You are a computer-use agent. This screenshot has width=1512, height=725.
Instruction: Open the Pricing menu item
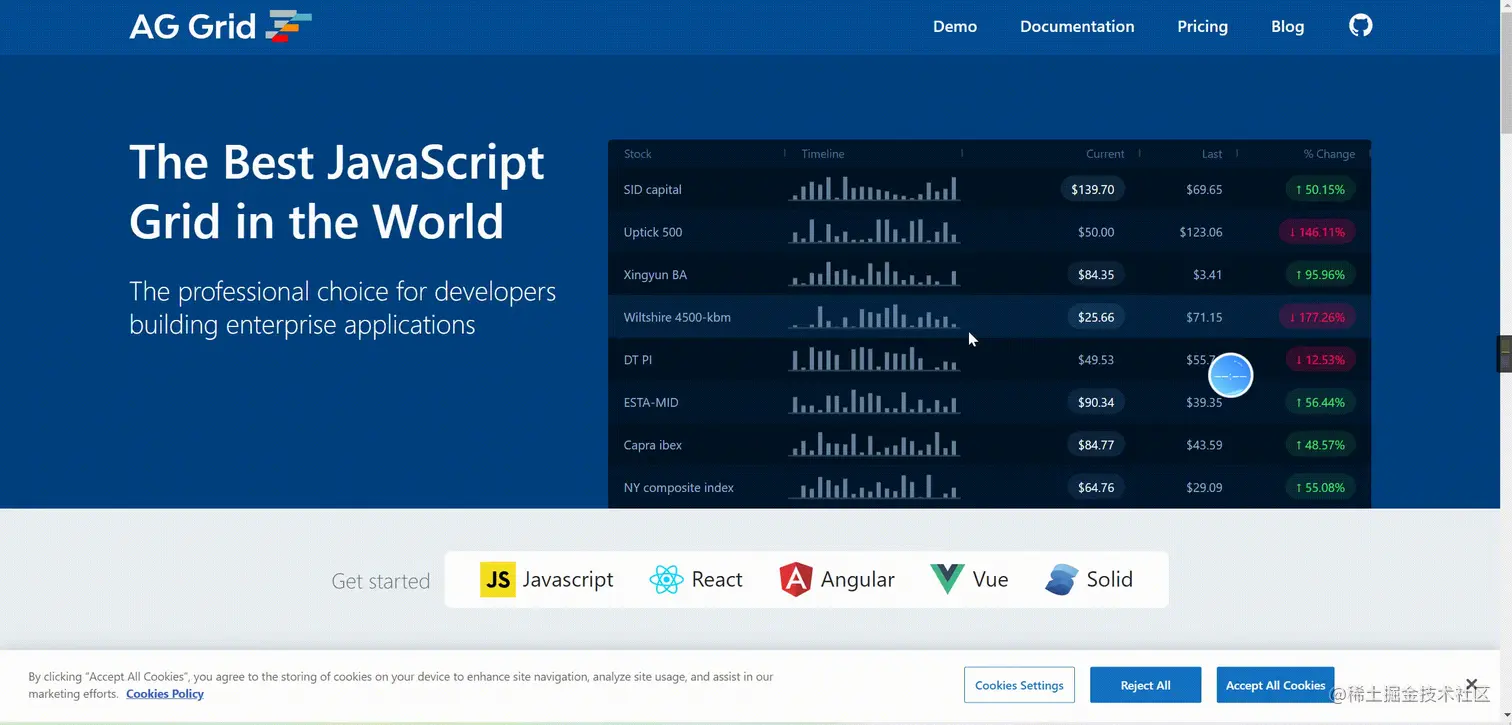coord(1202,27)
